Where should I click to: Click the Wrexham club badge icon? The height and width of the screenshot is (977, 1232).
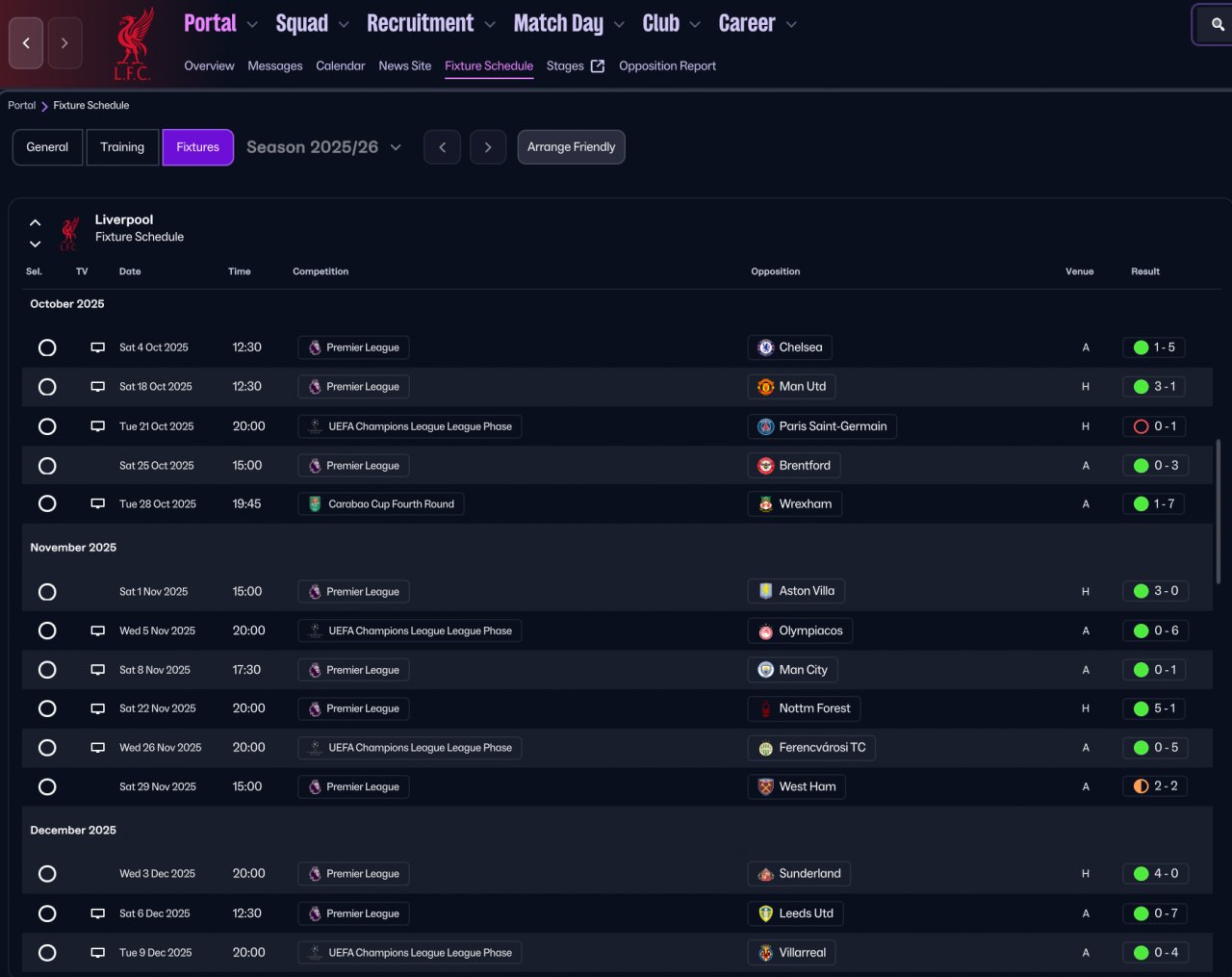[x=766, y=504]
